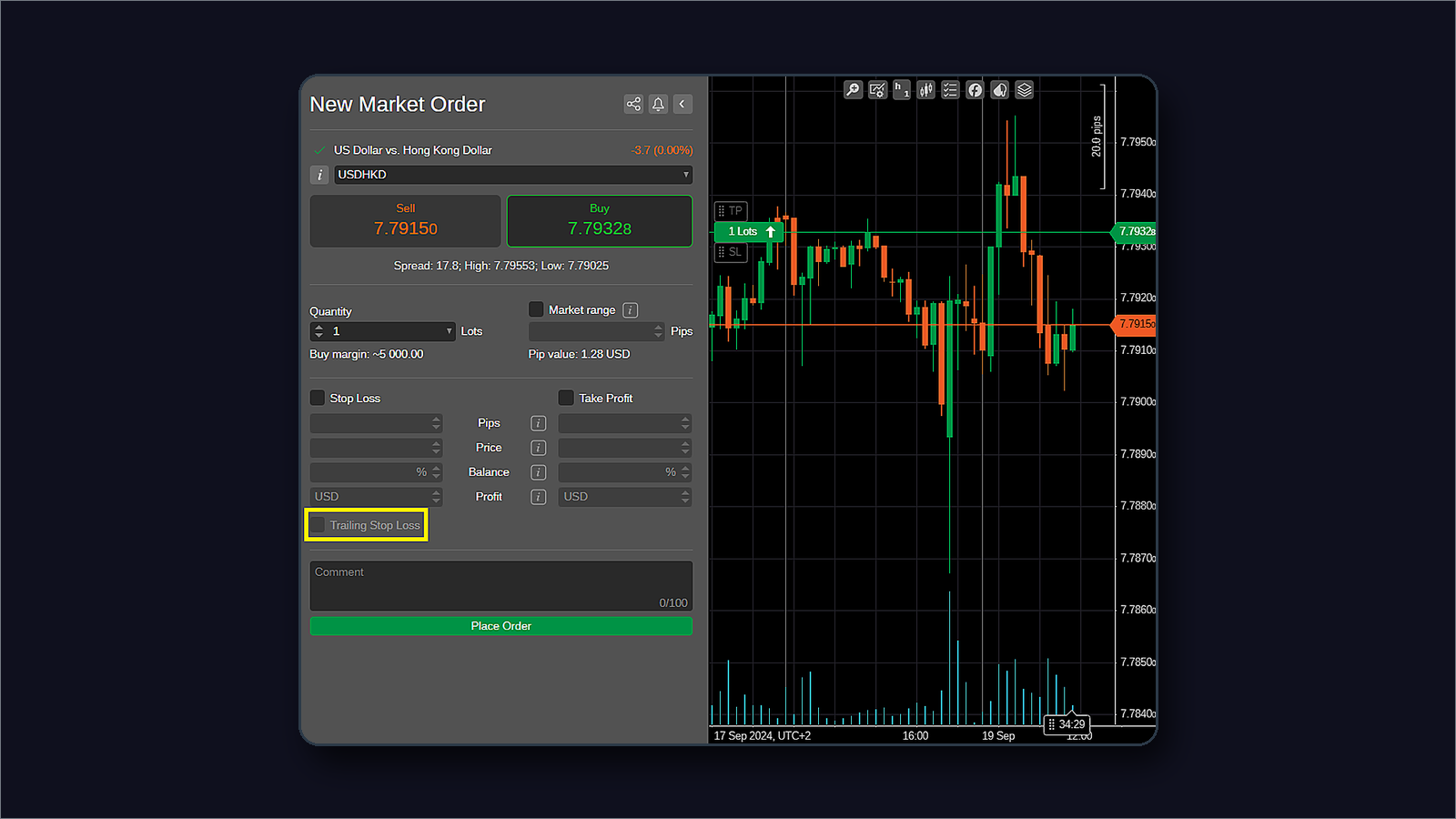Open the h1 timeframe selector
This screenshot has width=1456, height=819.
tap(901, 89)
